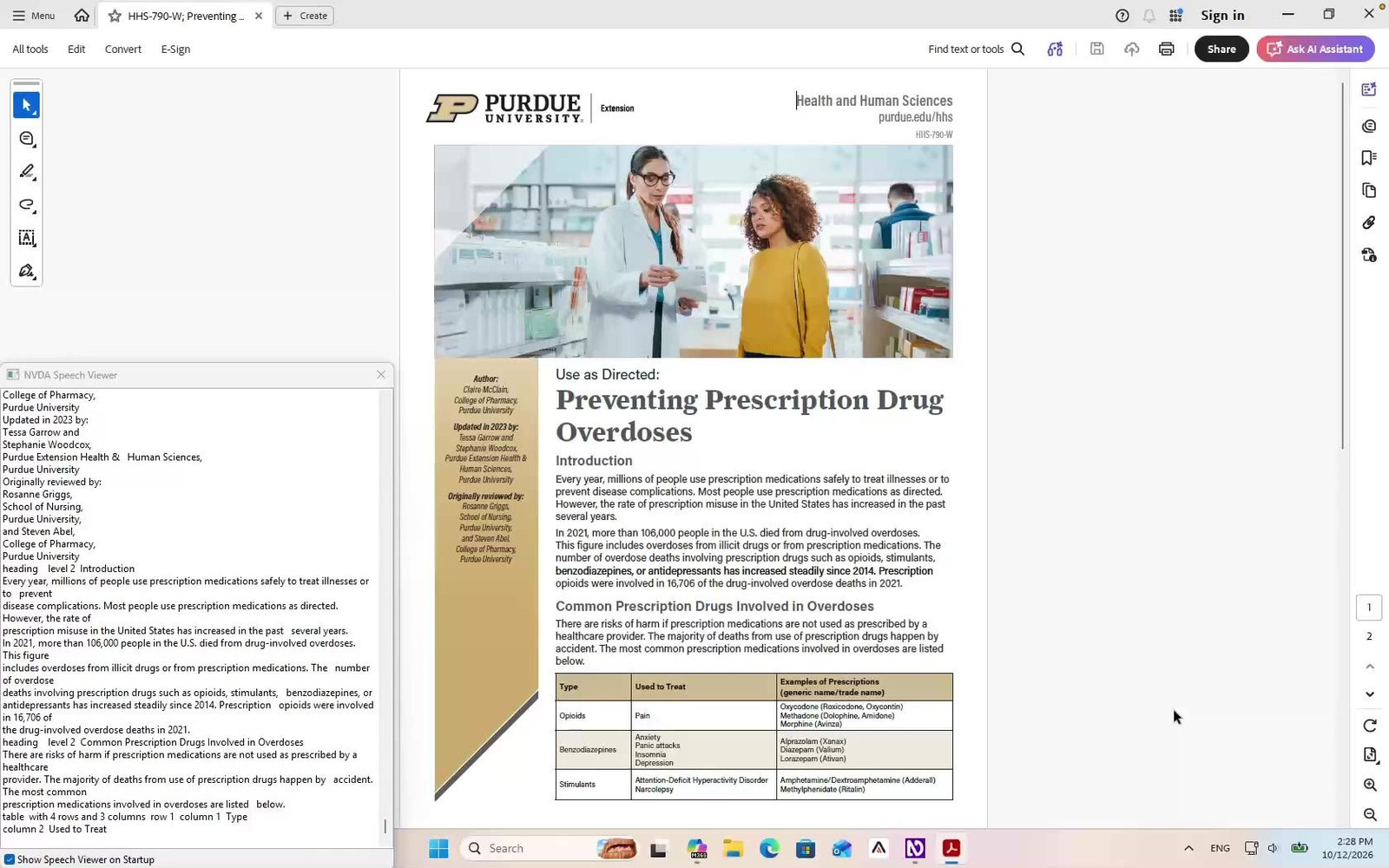Image resolution: width=1389 pixels, height=868 pixels.
Task: Zoom out of the document
Action: (1370, 814)
